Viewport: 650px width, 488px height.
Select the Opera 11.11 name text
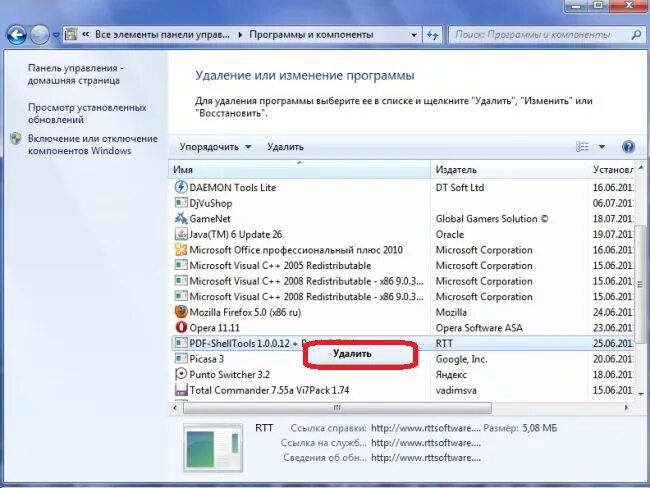[x=215, y=328]
